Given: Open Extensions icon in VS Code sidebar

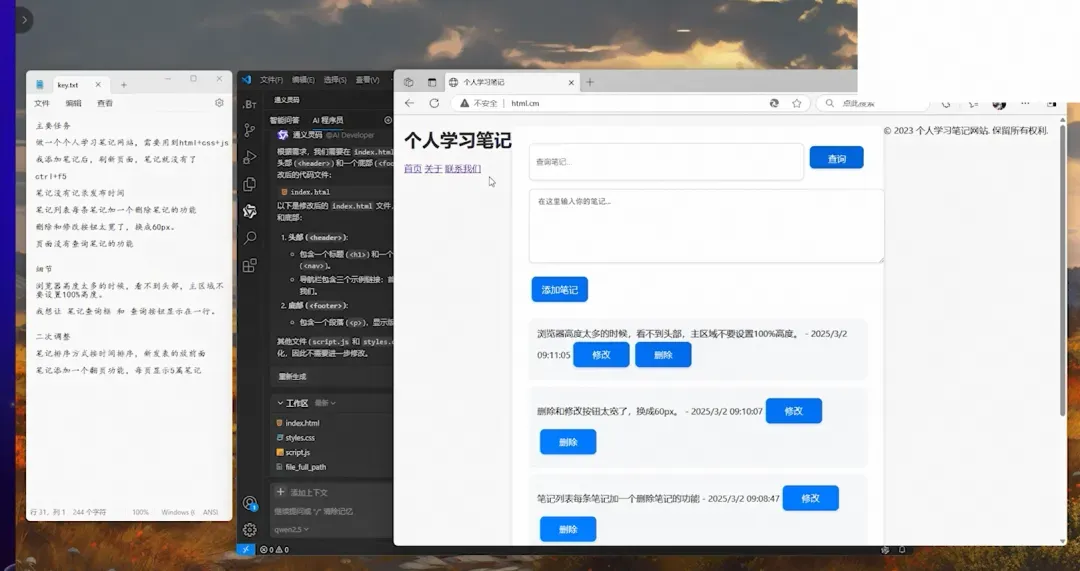Looking at the screenshot, I should click(x=249, y=265).
